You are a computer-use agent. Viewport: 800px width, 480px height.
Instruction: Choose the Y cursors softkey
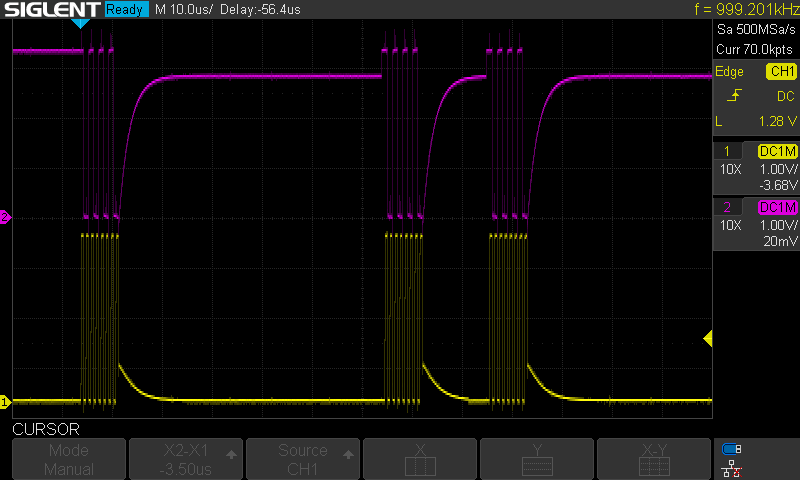coord(537,459)
